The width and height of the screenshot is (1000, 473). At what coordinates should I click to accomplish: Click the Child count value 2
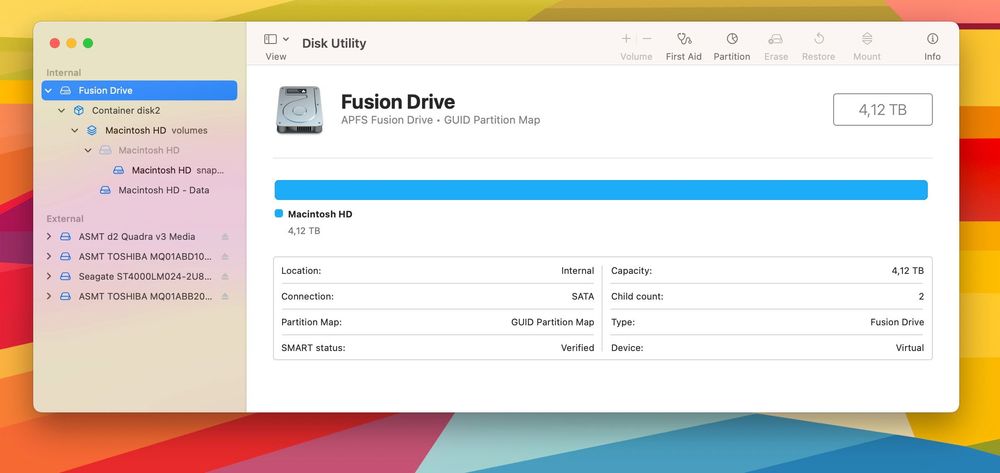pyautogui.click(x=921, y=296)
